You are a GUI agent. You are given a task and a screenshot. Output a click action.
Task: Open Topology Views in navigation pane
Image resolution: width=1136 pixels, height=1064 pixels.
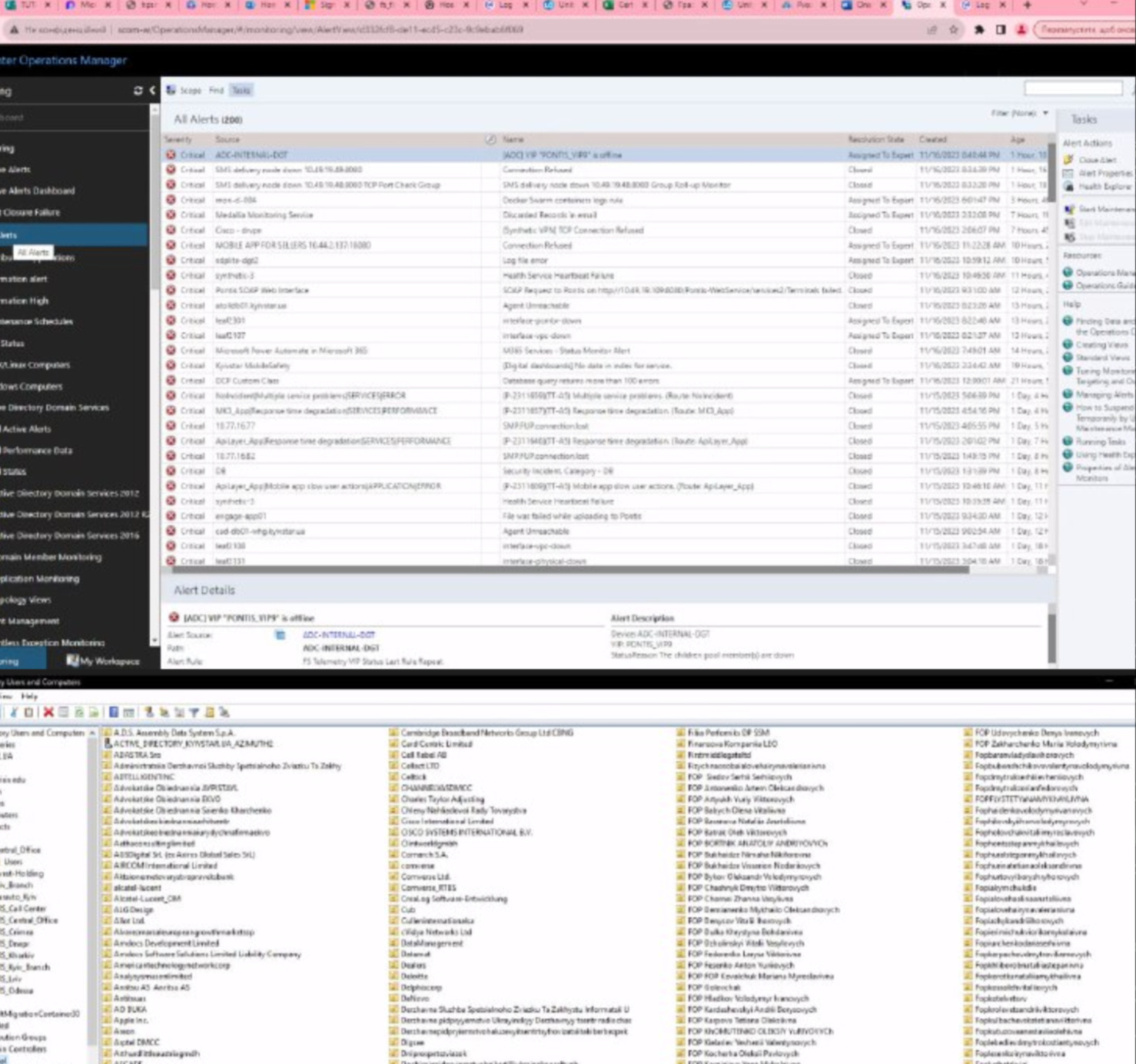26,600
